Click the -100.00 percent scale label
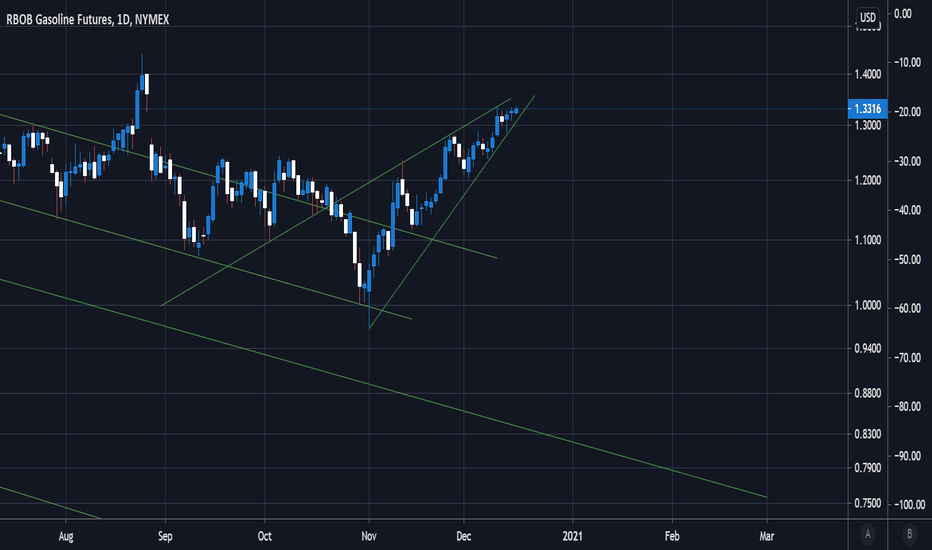This screenshot has height=550, width=932. 909,504
